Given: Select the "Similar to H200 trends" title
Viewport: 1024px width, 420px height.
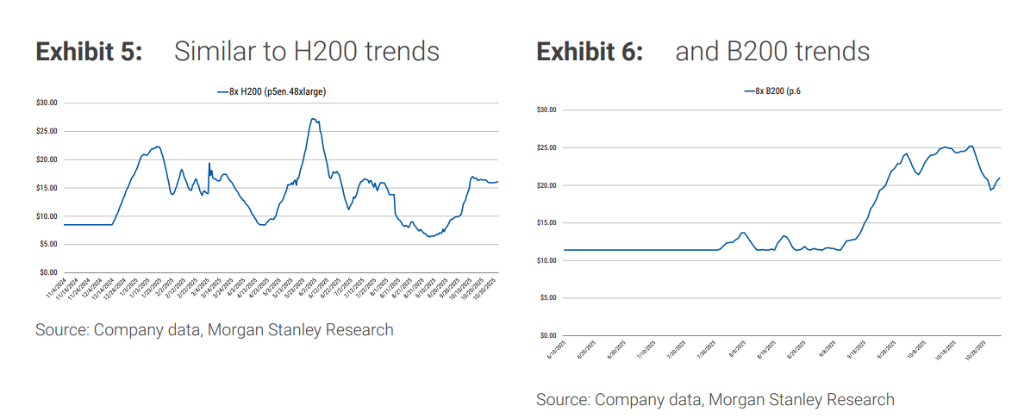Looking at the screenshot, I should 307,52.
